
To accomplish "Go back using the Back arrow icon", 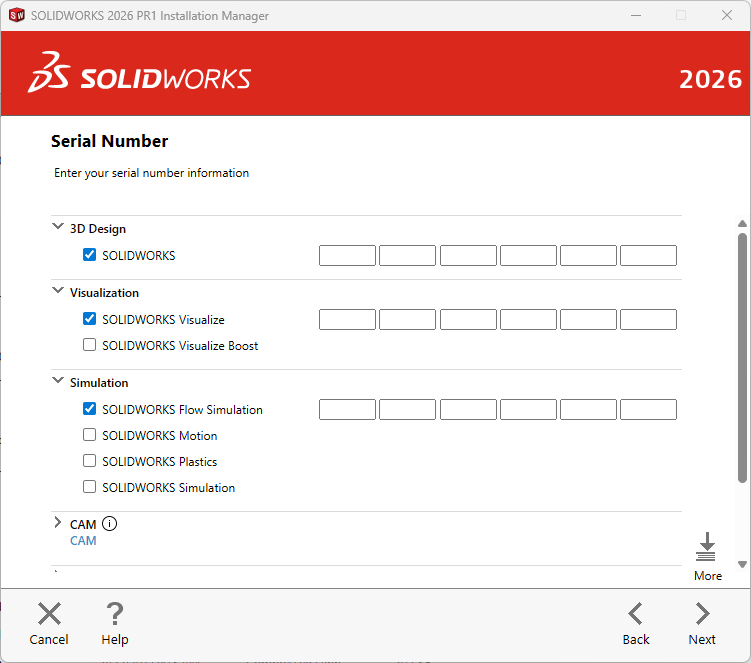I will click(635, 614).
